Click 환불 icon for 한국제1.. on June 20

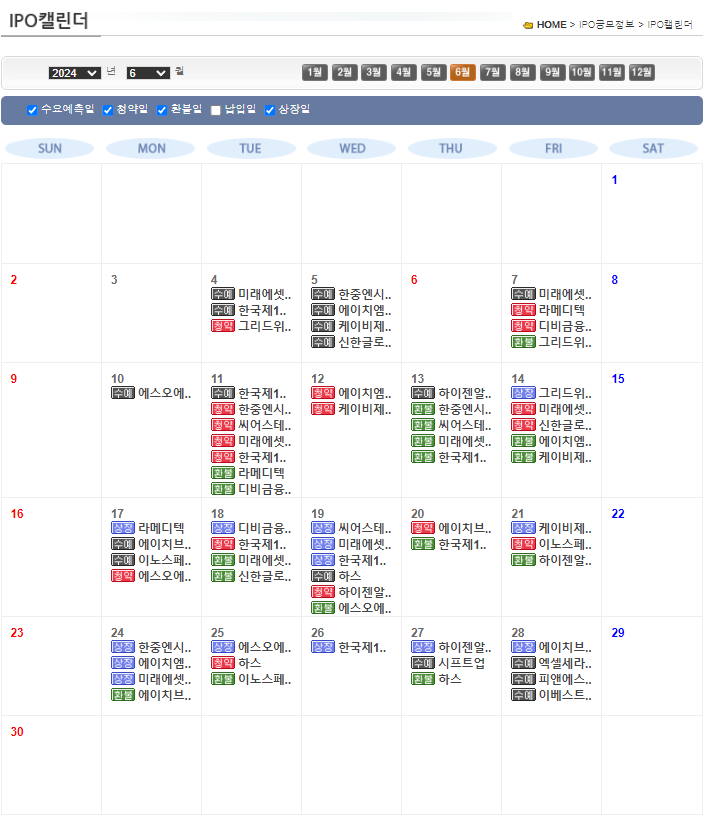click(423, 544)
